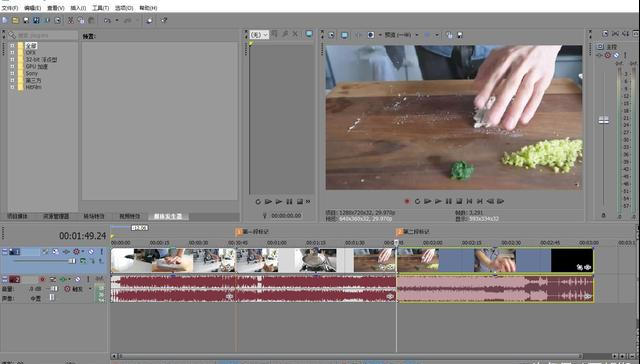
Task: Toggle mute on video track 1
Action: click(x=91, y=252)
